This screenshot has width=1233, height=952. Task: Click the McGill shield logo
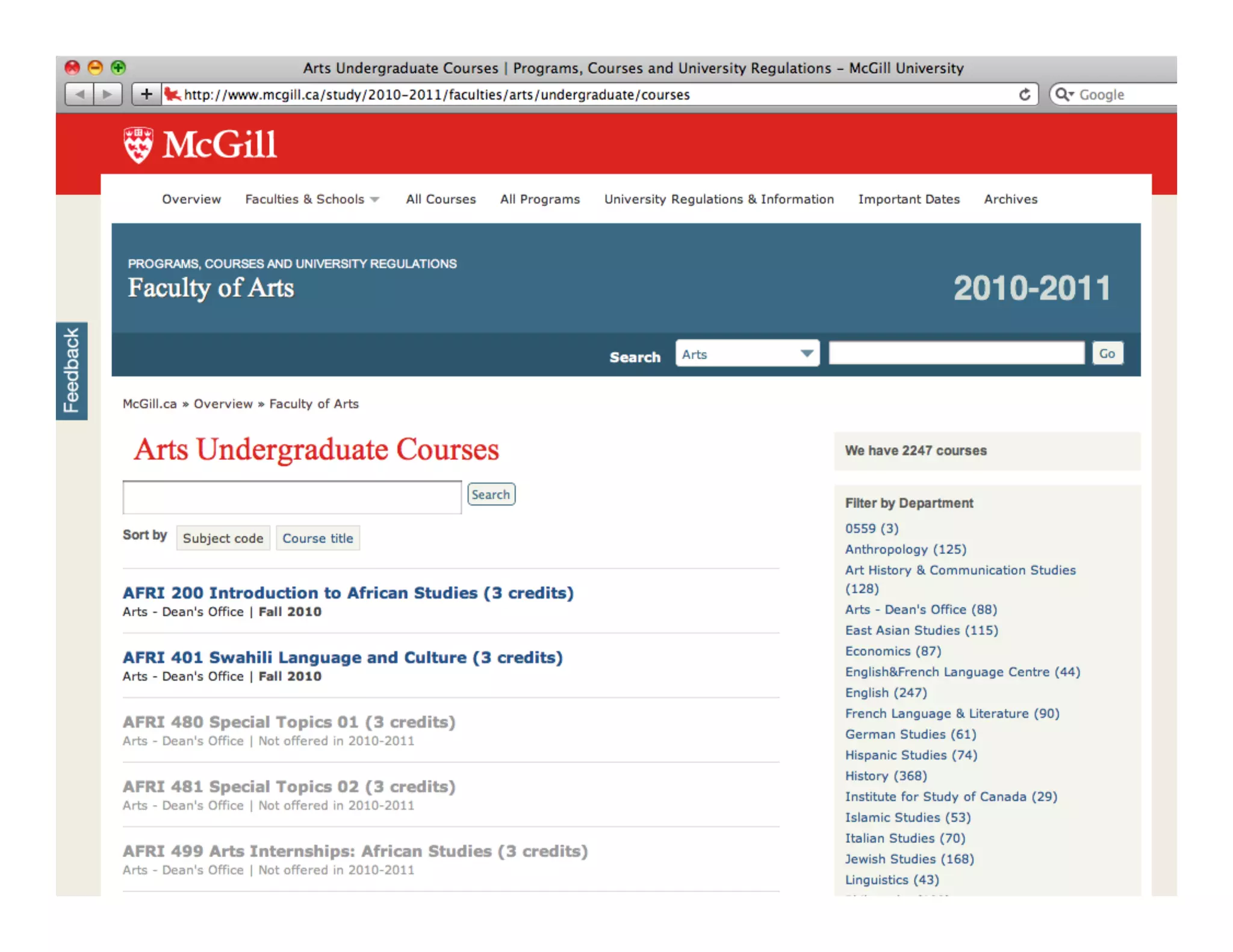pyautogui.click(x=138, y=145)
